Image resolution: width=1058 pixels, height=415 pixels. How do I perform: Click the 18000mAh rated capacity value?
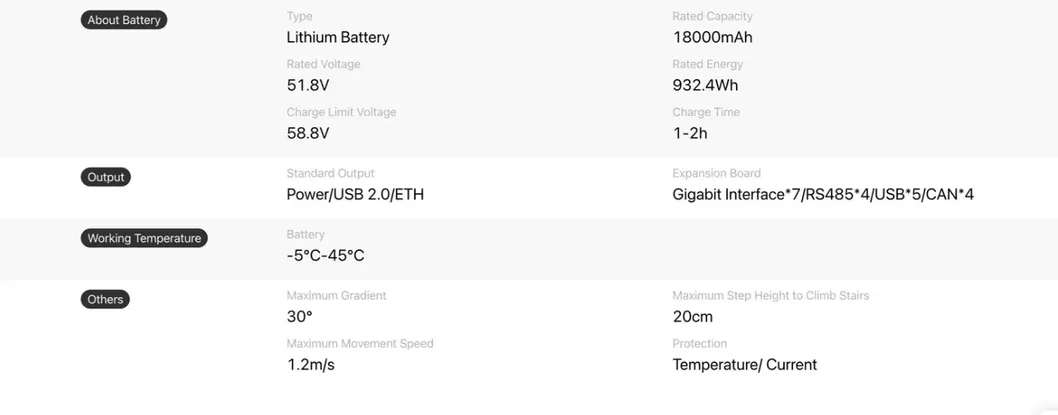712,37
